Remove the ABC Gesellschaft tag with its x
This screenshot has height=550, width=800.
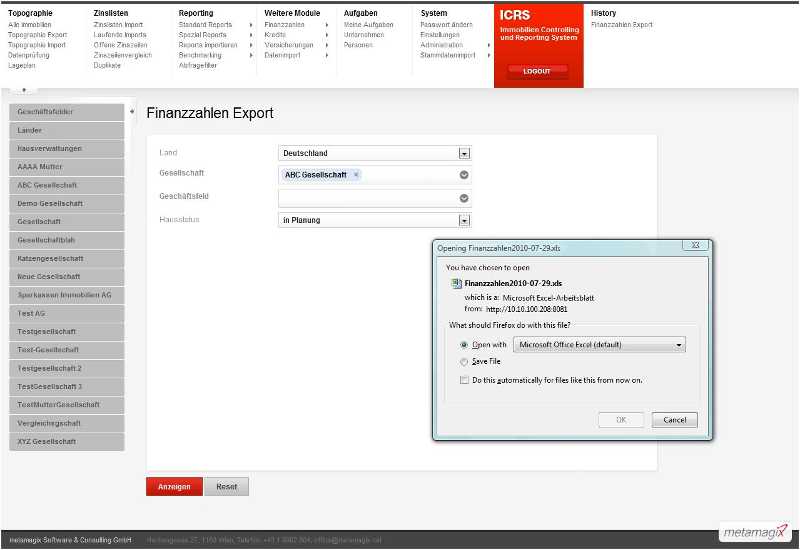(x=356, y=174)
